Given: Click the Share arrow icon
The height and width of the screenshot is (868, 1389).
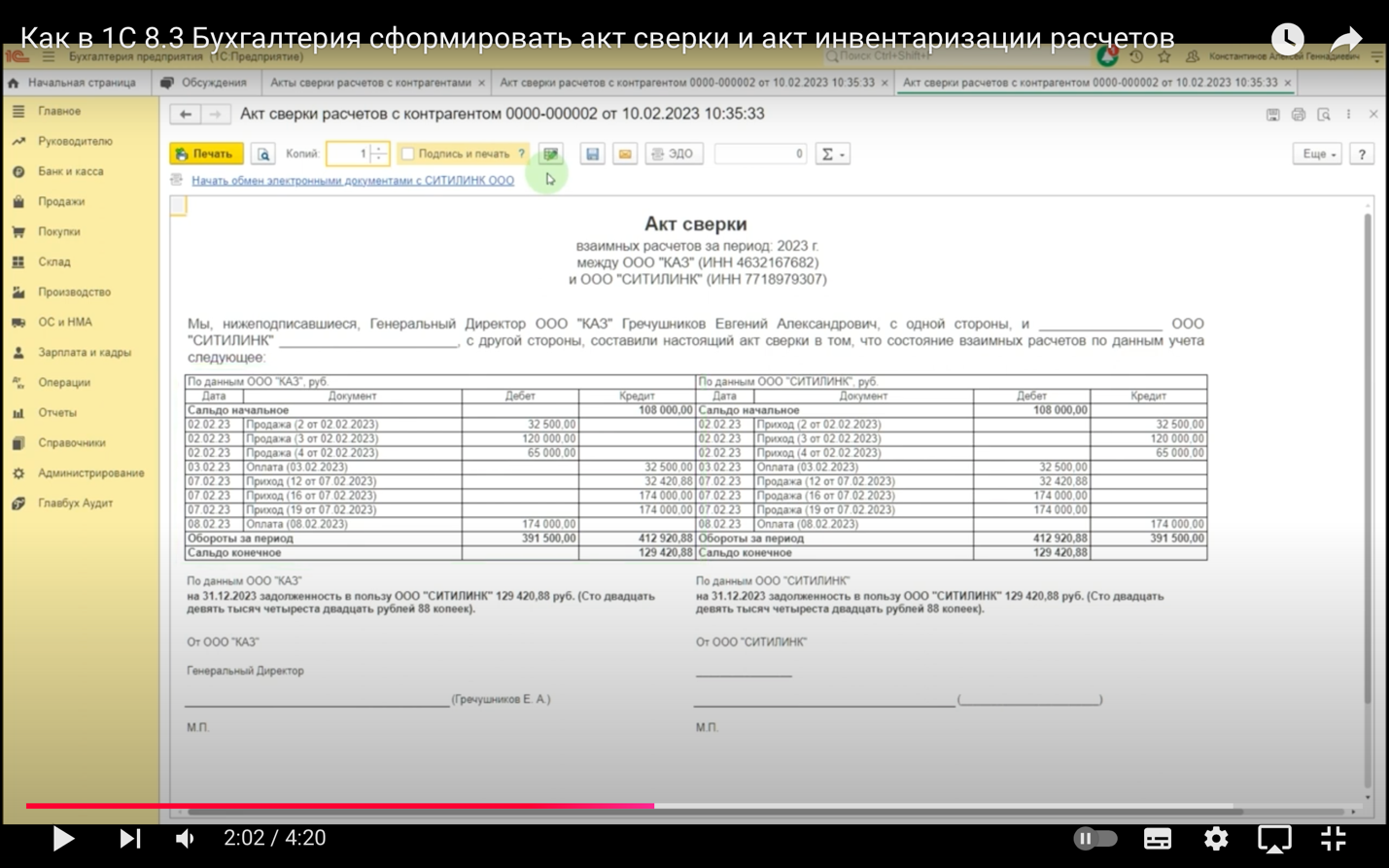Looking at the screenshot, I should click(x=1346, y=39).
